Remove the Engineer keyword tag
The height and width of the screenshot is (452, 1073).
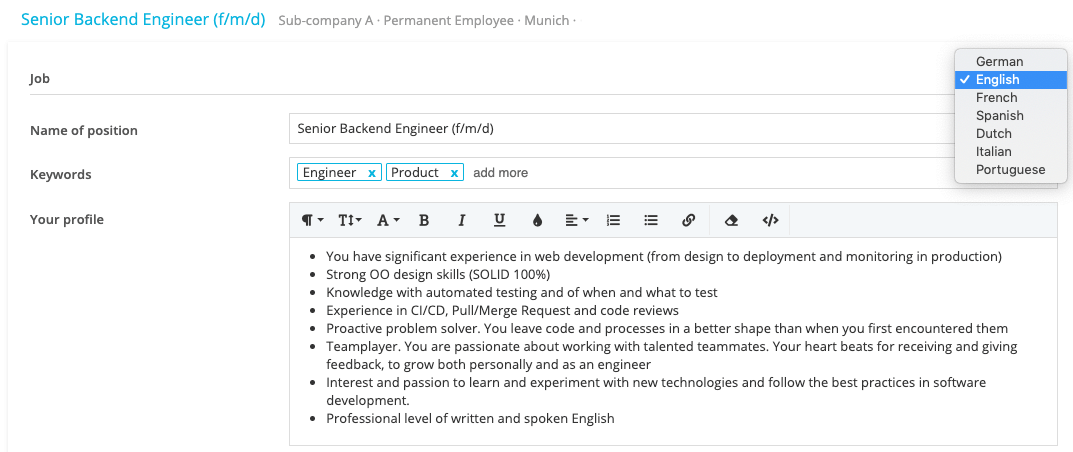coord(372,173)
